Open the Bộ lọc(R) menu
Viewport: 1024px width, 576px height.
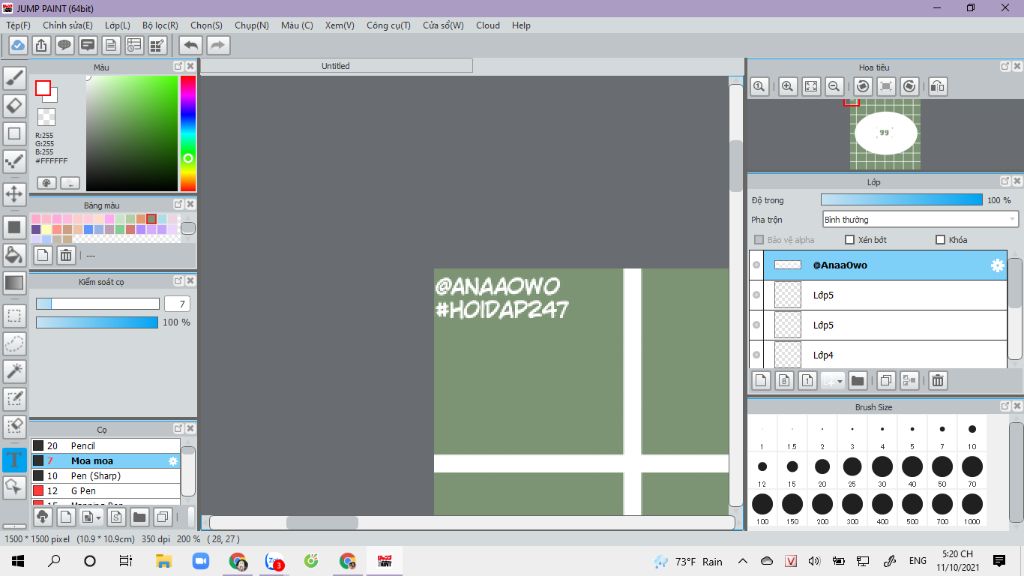click(x=160, y=25)
